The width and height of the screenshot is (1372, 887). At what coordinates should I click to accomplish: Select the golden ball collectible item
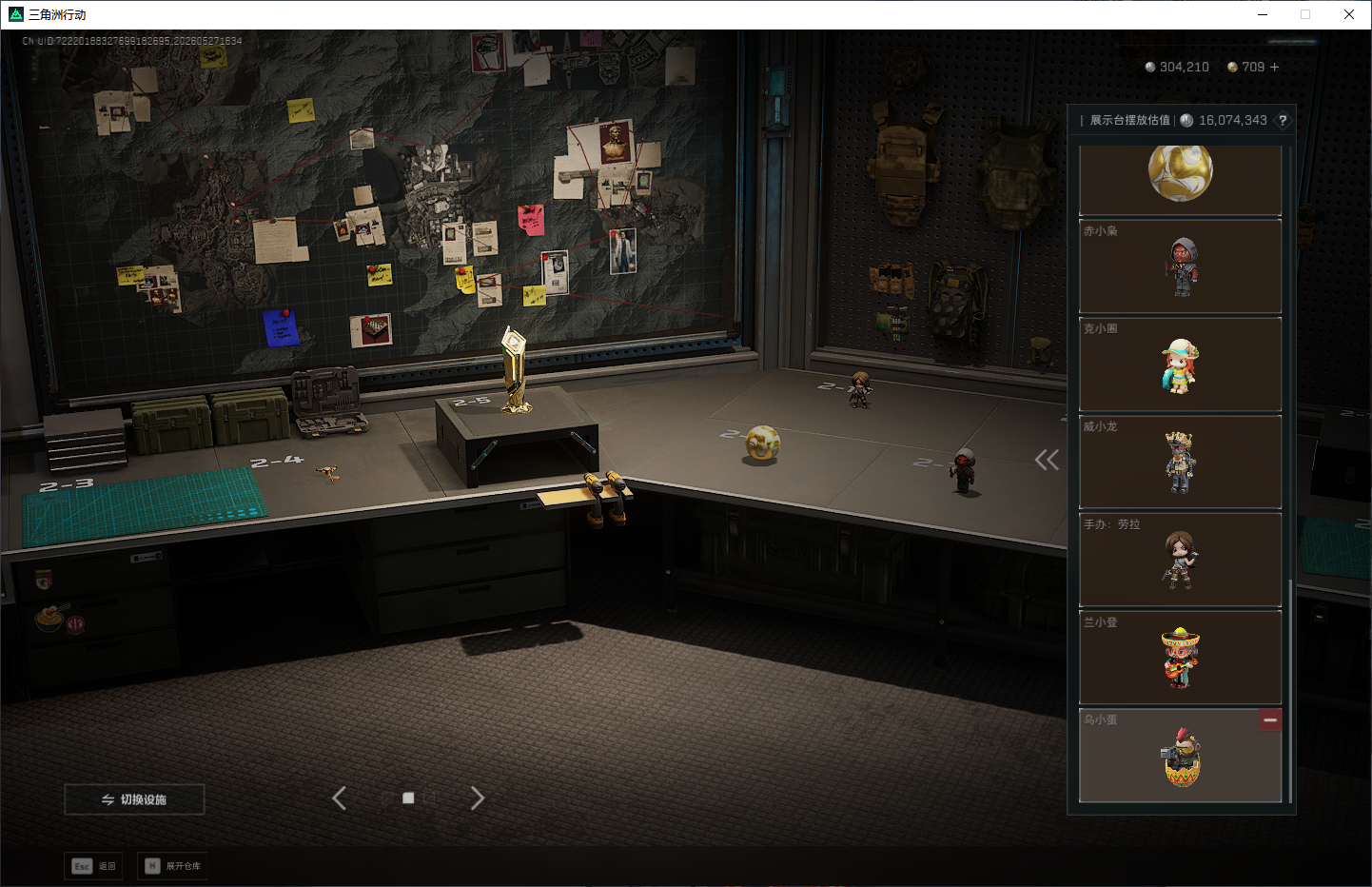pos(1180,179)
